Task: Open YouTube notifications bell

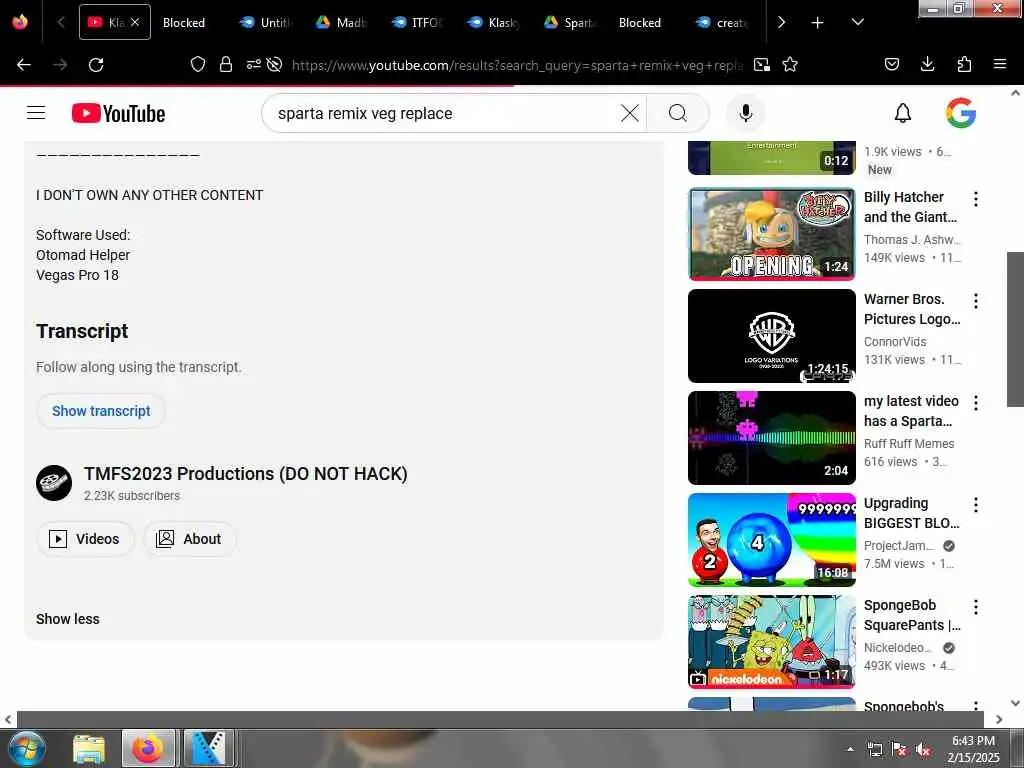Action: pos(903,113)
